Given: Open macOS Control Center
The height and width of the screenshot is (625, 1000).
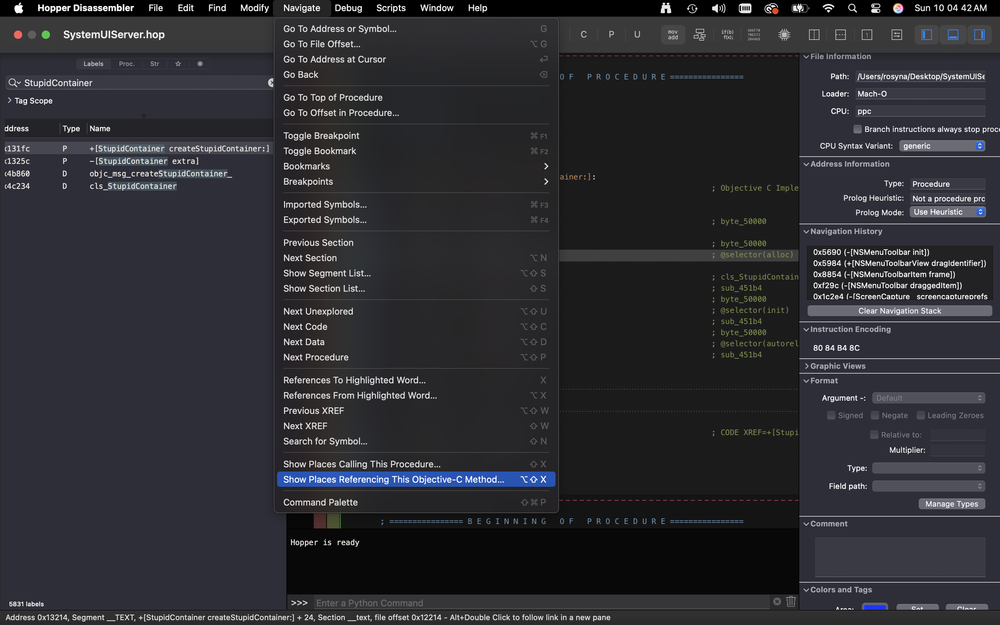Looking at the screenshot, I should [x=875, y=8].
